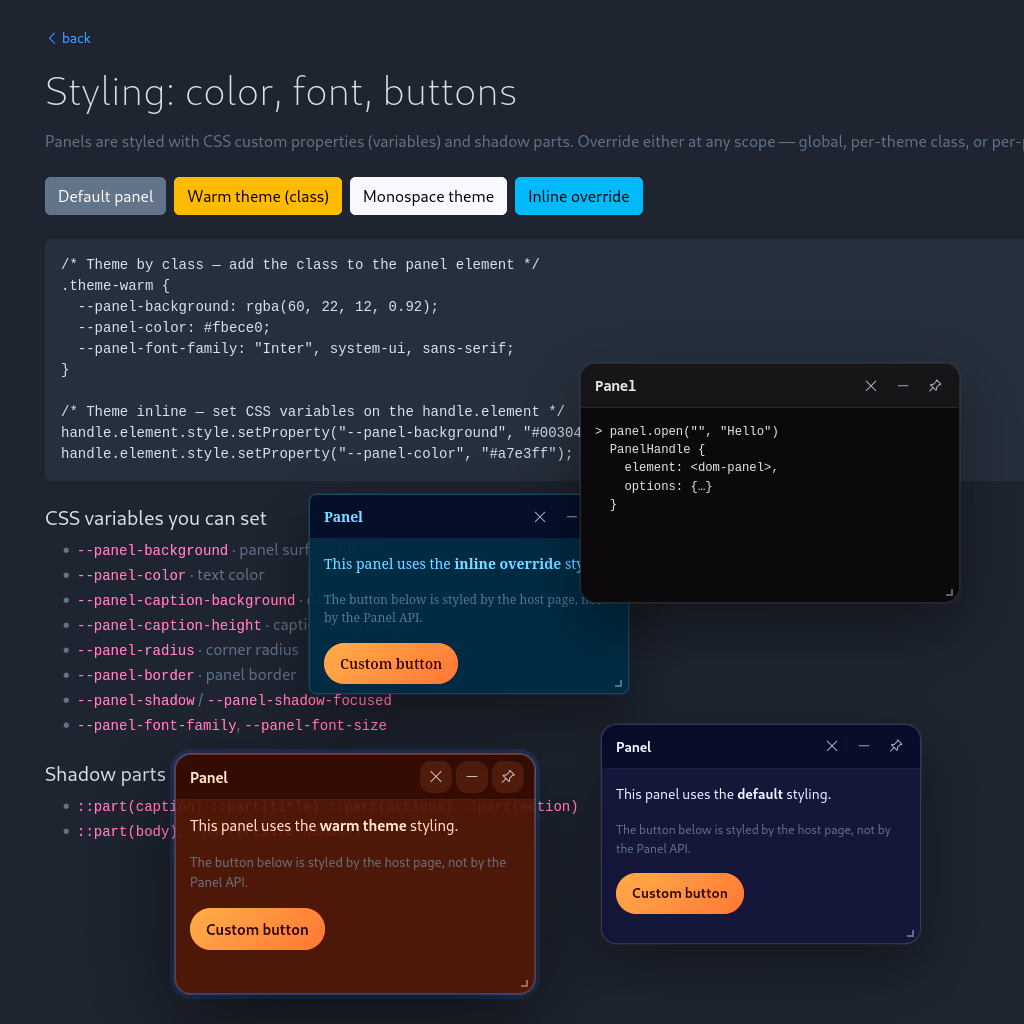Click Custom button in warm theme panel
The width and height of the screenshot is (1024, 1024).
tap(257, 929)
